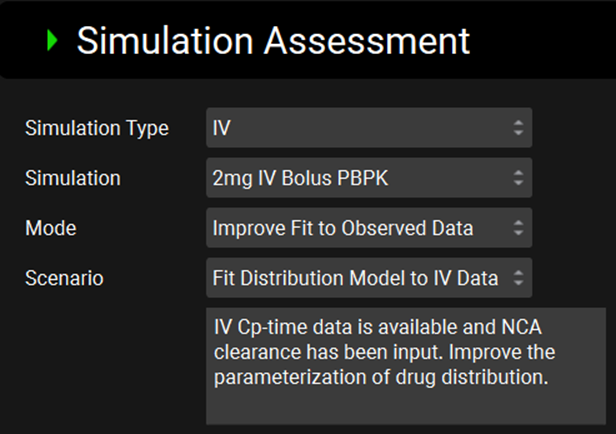Click the Scenario field up-down arrows icon

[517, 278]
